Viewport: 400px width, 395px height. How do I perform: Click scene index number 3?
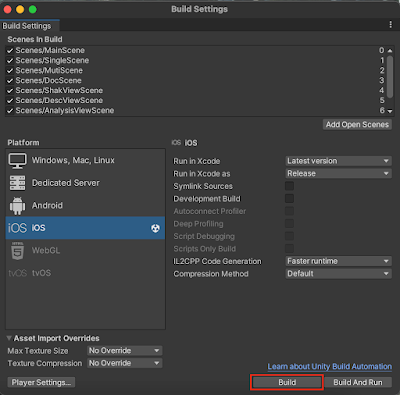tap(382, 81)
